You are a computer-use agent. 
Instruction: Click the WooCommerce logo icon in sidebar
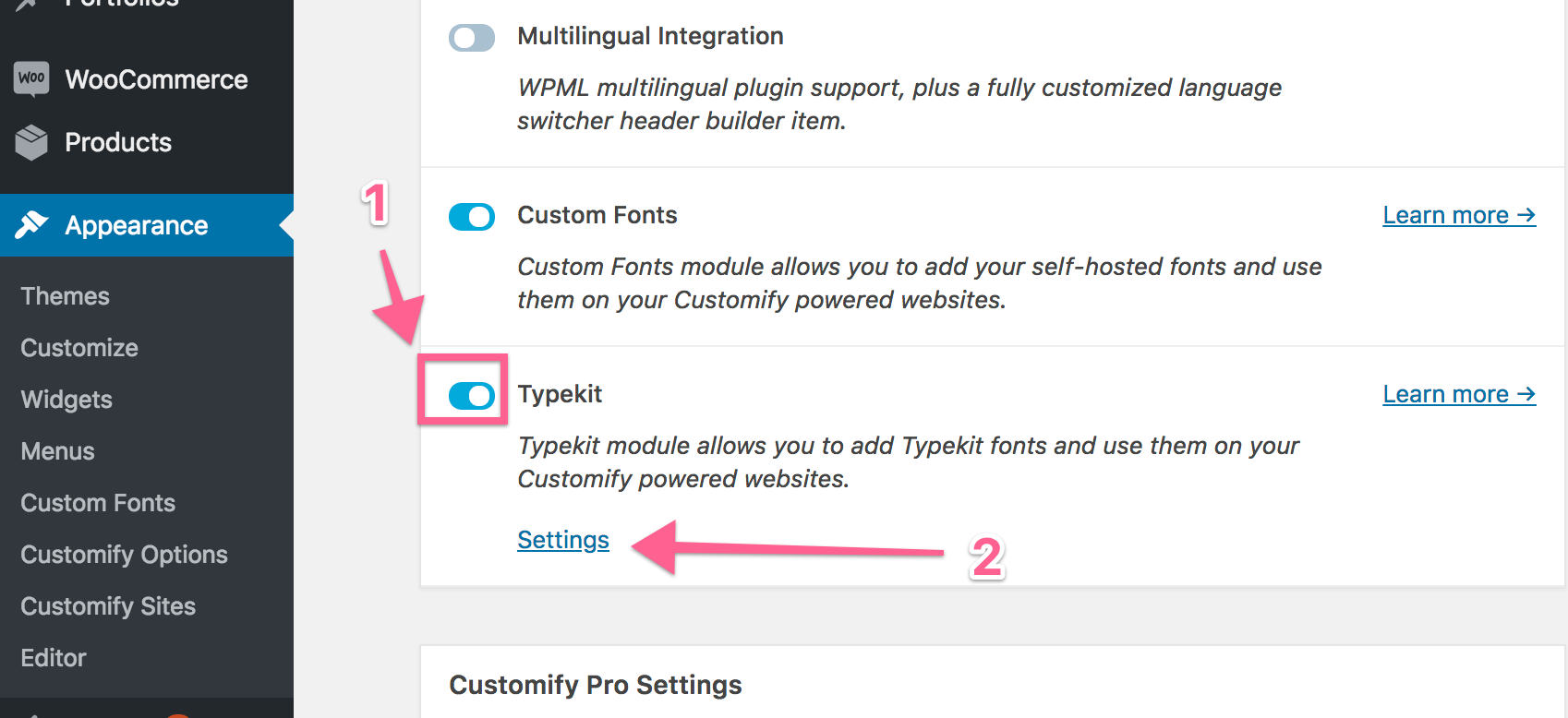(31, 78)
